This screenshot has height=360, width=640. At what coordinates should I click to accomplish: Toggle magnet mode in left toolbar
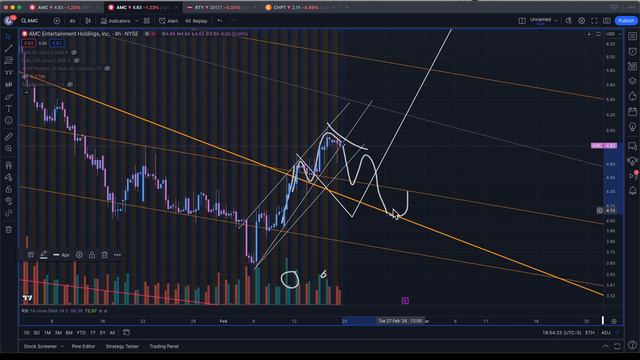coord(9,165)
